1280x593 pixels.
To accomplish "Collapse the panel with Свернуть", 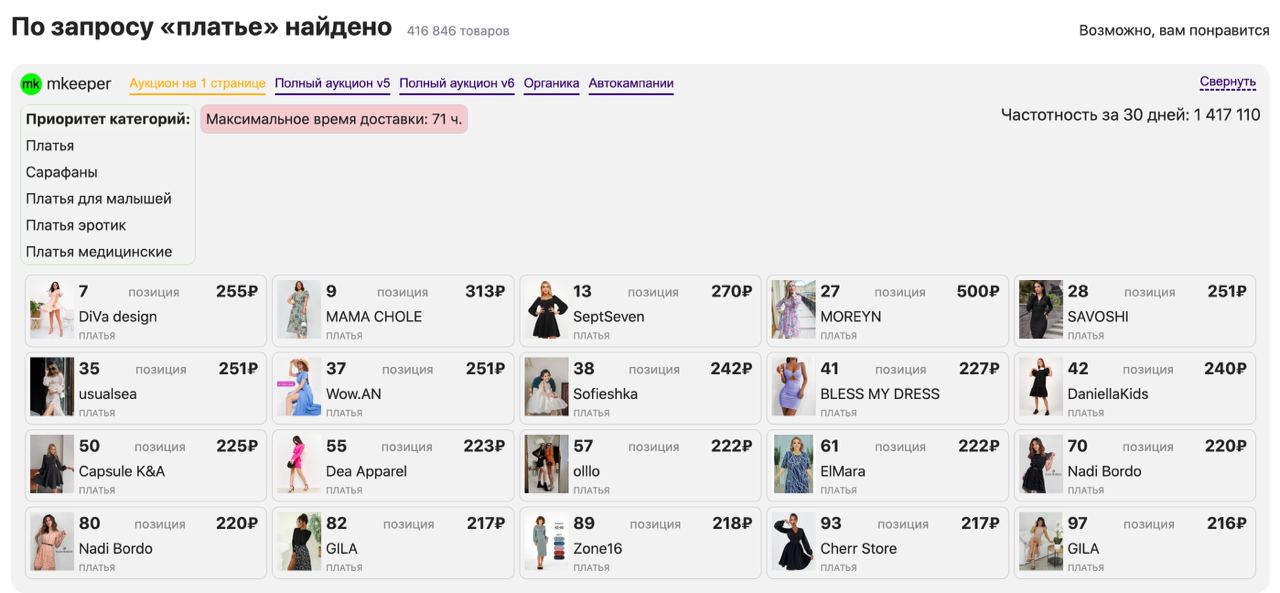I will tap(1227, 82).
